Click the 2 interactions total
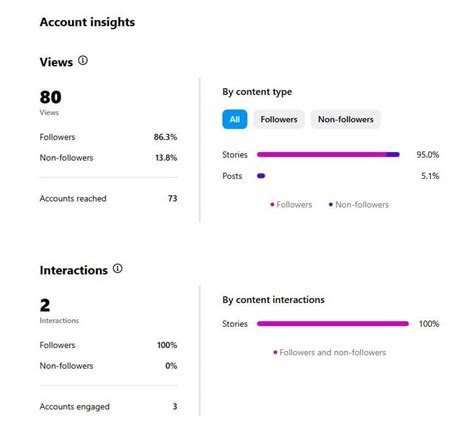The image size is (474, 435). [x=45, y=305]
